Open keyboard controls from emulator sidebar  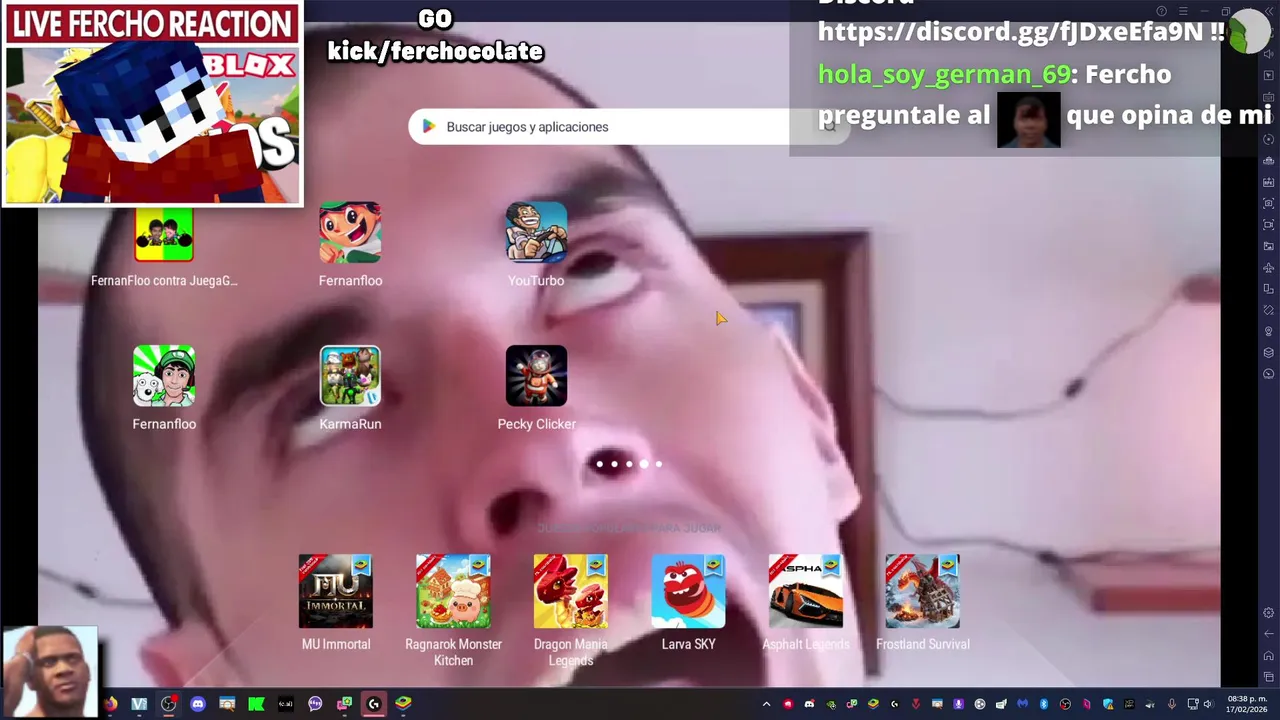(x=1268, y=96)
